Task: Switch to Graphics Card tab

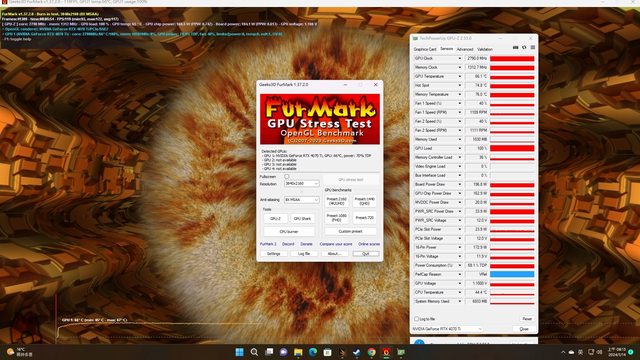Action: 425,49
